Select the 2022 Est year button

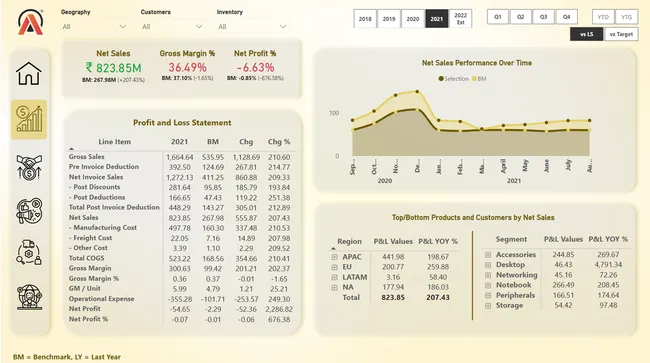(461, 19)
